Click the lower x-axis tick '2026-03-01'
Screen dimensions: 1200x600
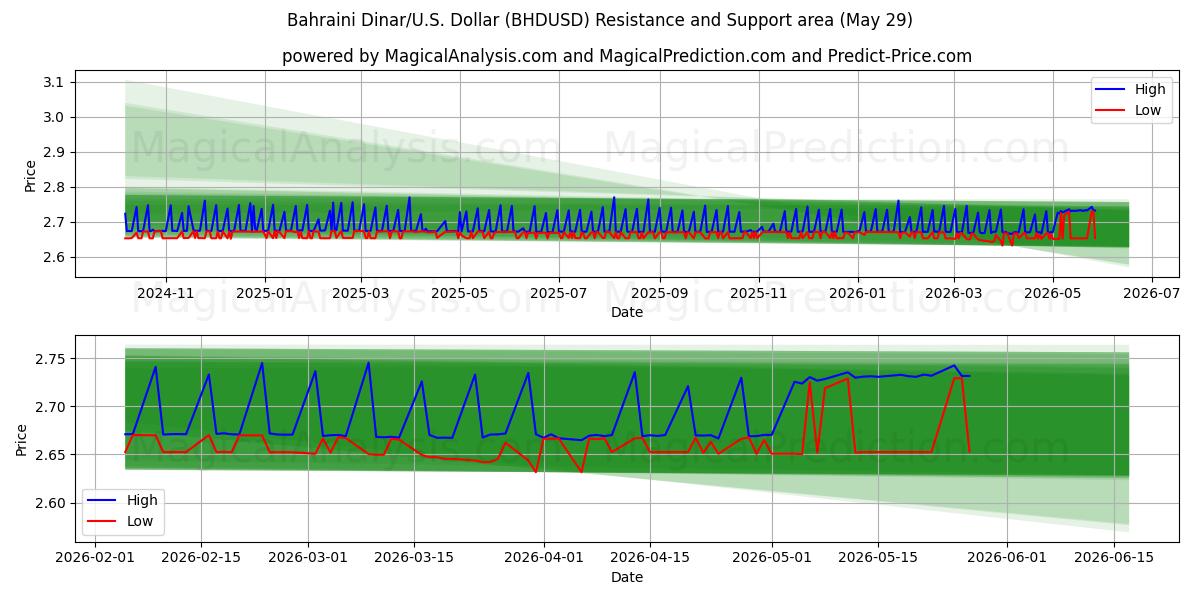(x=308, y=558)
